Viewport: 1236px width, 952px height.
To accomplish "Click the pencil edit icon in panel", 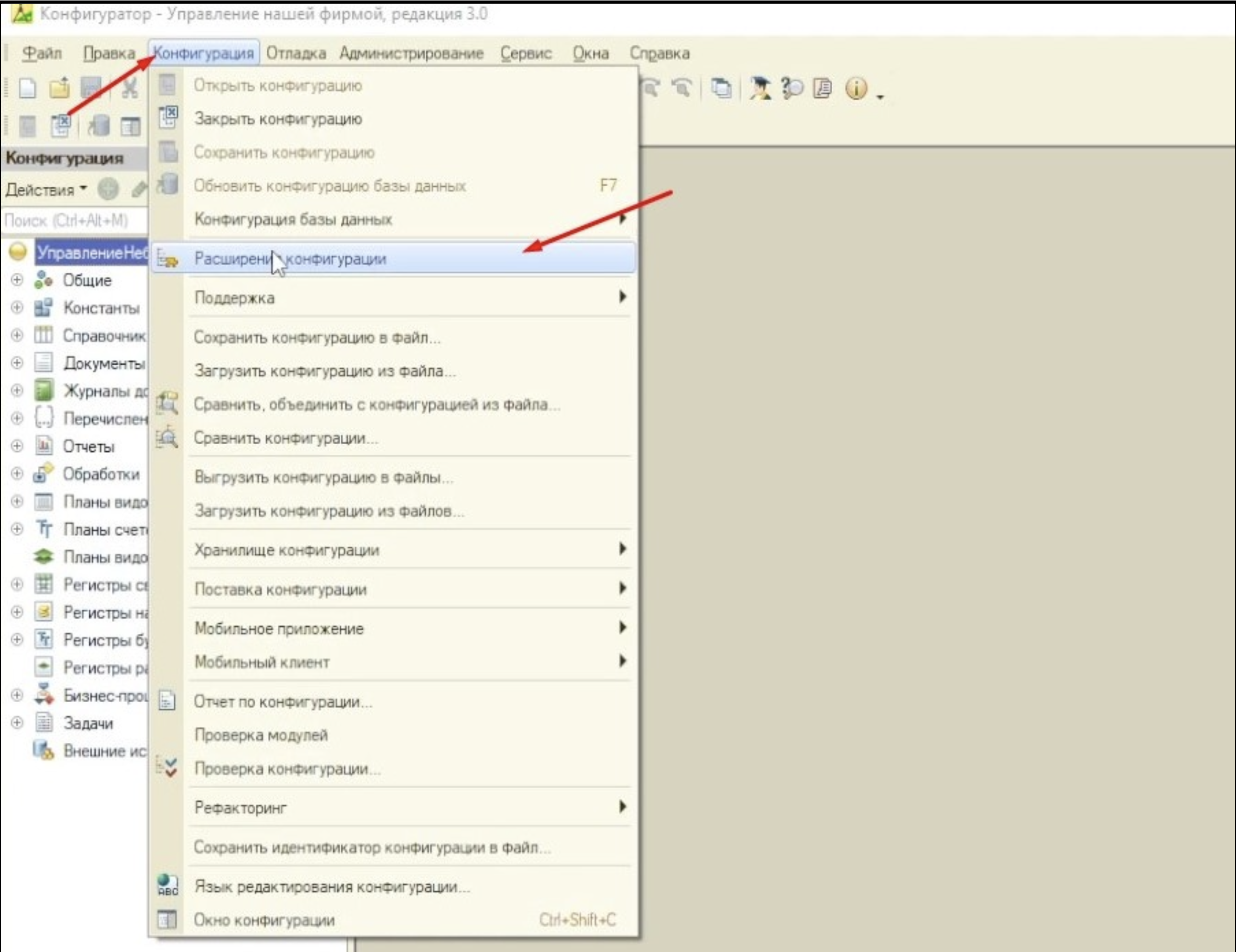I will tap(139, 189).
